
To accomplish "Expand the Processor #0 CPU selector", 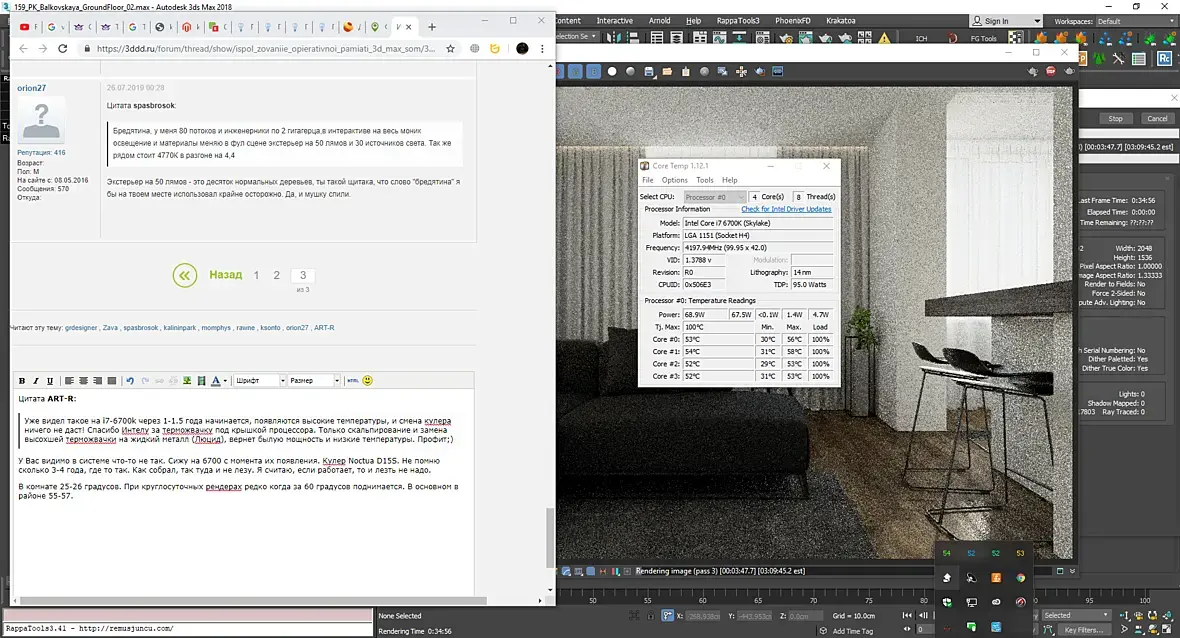I will pos(714,197).
